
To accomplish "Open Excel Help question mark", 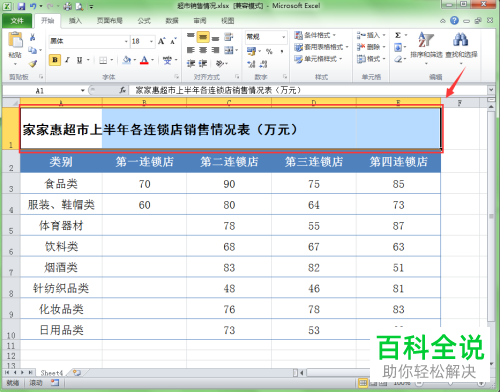I will coord(454,21).
